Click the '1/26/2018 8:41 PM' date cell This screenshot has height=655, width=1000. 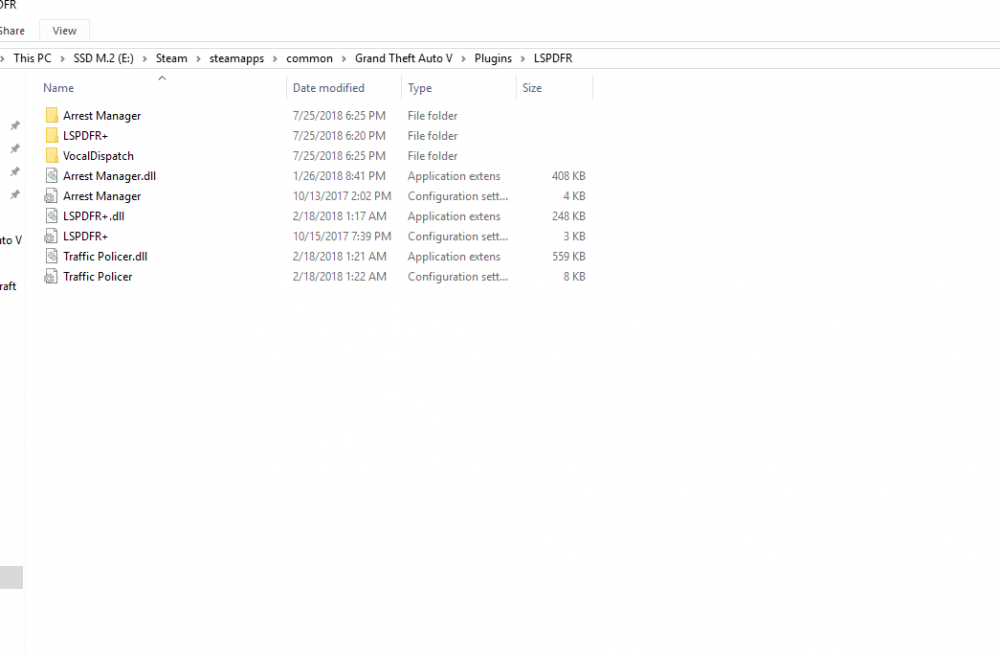tap(339, 176)
